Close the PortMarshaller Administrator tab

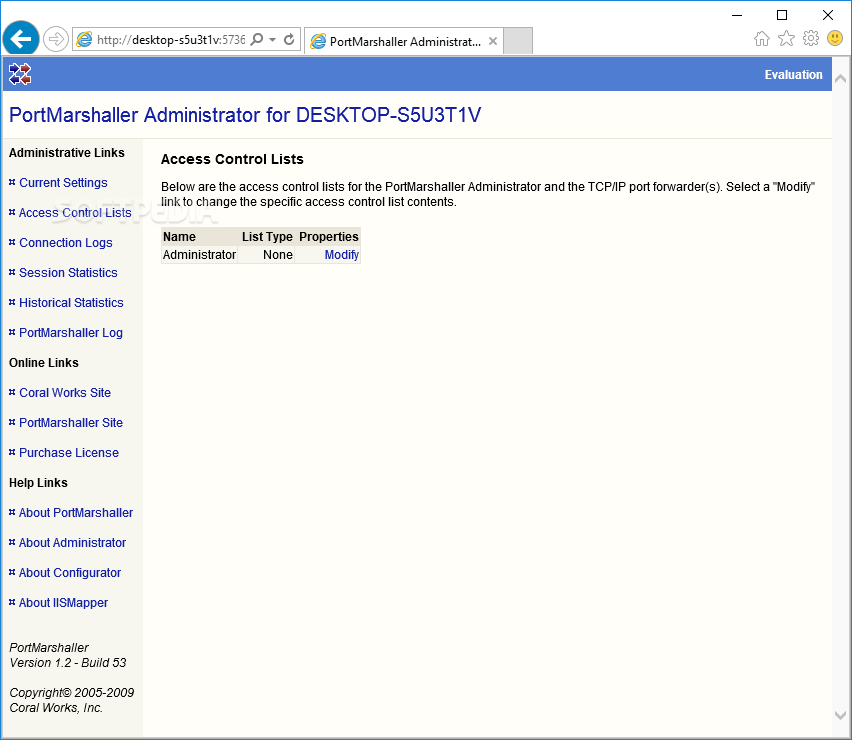pyautogui.click(x=492, y=41)
